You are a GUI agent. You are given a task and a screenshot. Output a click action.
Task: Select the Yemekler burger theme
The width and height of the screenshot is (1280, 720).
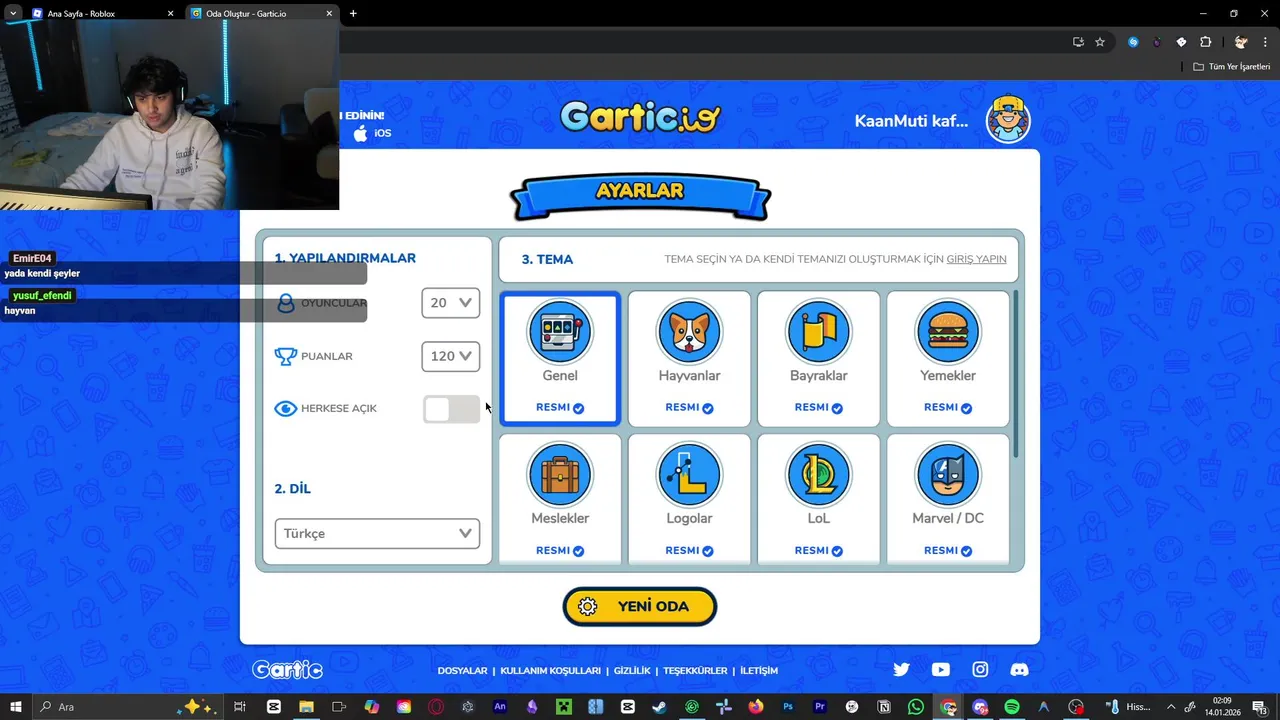pos(948,358)
